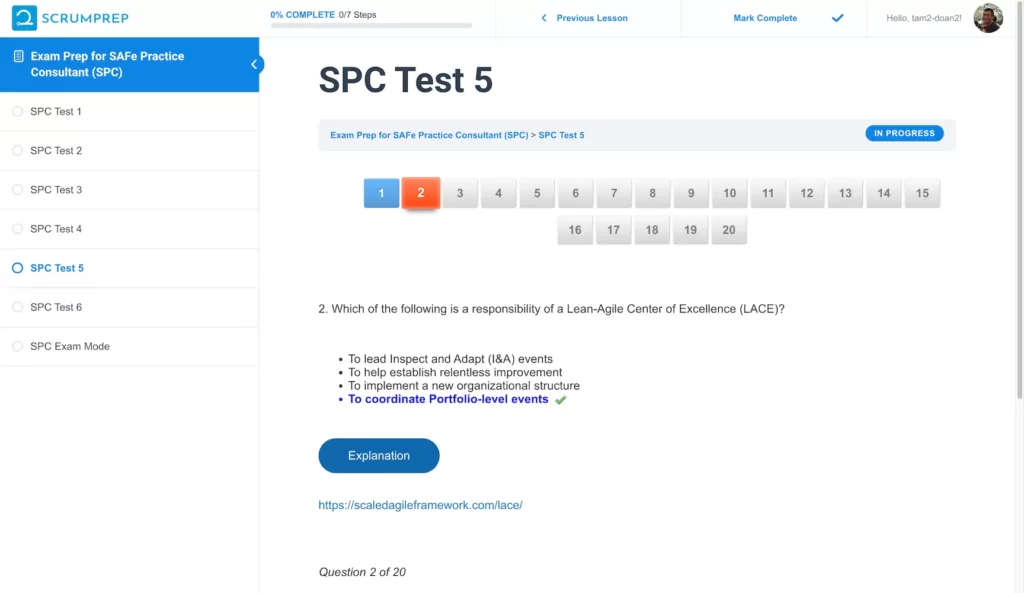Image resolution: width=1024 pixels, height=593 pixels.
Task: Click the IN PROGRESS status badge
Action: pyautogui.click(x=903, y=133)
